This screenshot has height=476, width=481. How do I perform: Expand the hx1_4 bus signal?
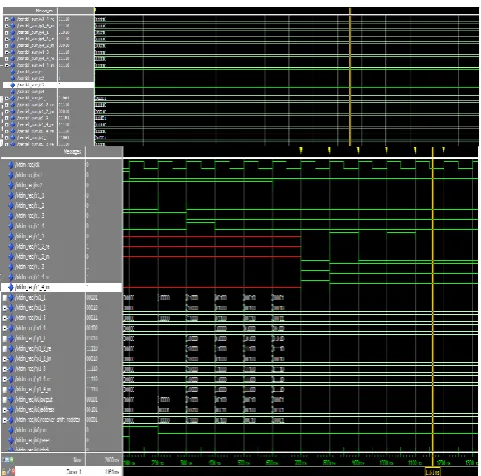pyautogui.click(x=5, y=328)
